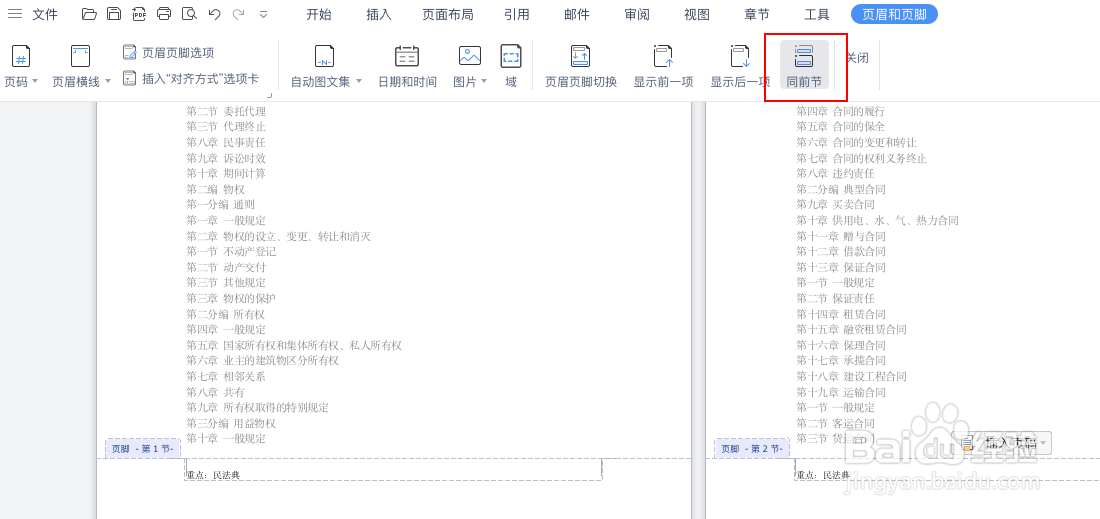Expand the 页眉横线 dropdown arrow
The width and height of the screenshot is (1100, 519).
(107, 81)
